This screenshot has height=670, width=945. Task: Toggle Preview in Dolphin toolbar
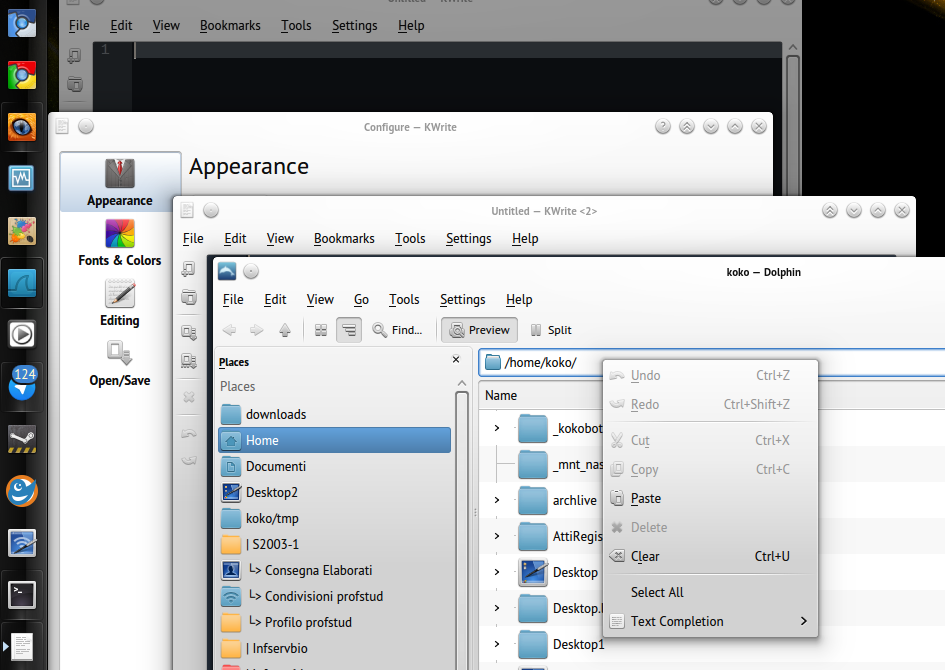(480, 330)
